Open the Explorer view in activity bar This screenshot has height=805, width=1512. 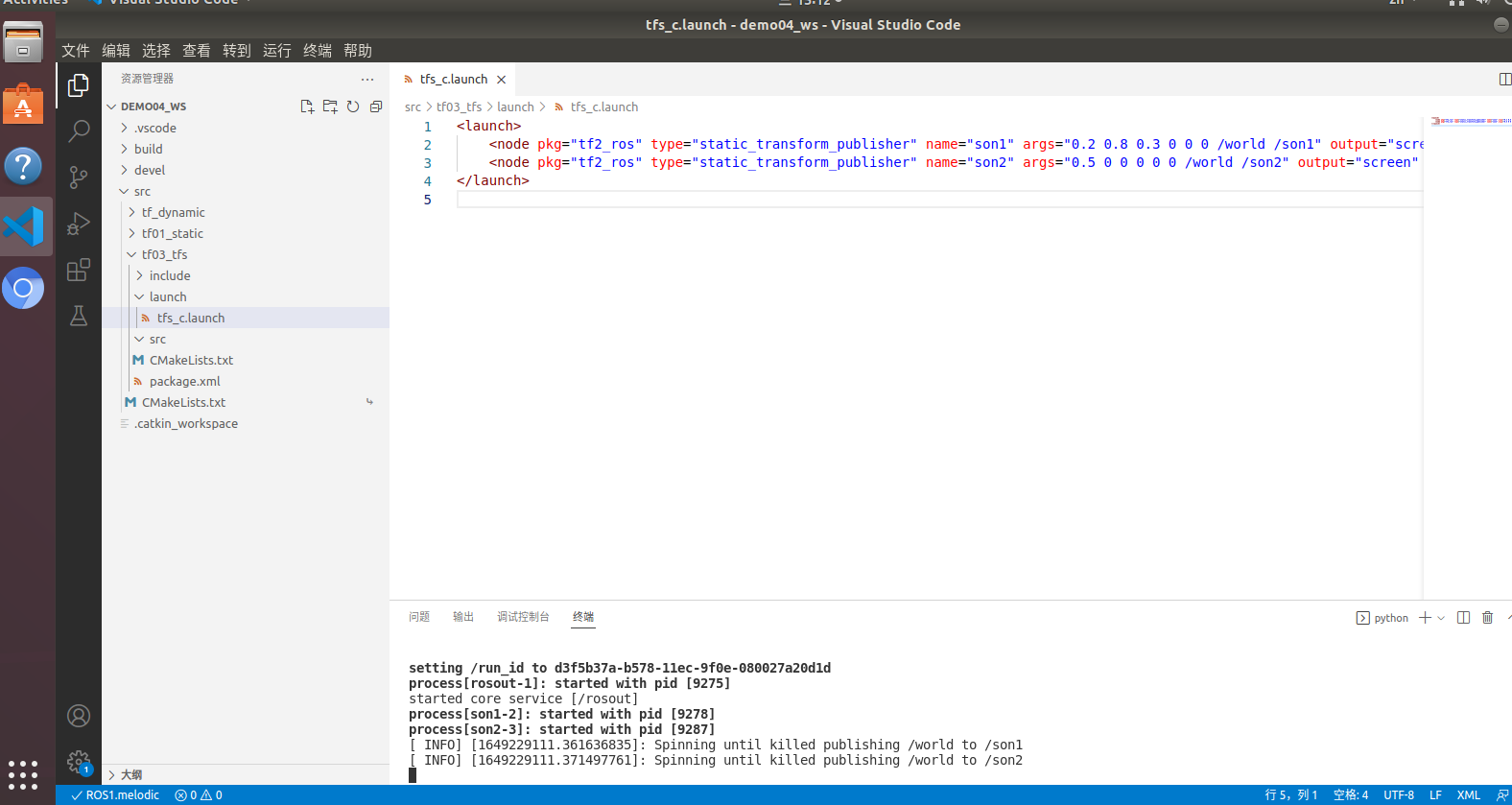[x=79, y=86]
